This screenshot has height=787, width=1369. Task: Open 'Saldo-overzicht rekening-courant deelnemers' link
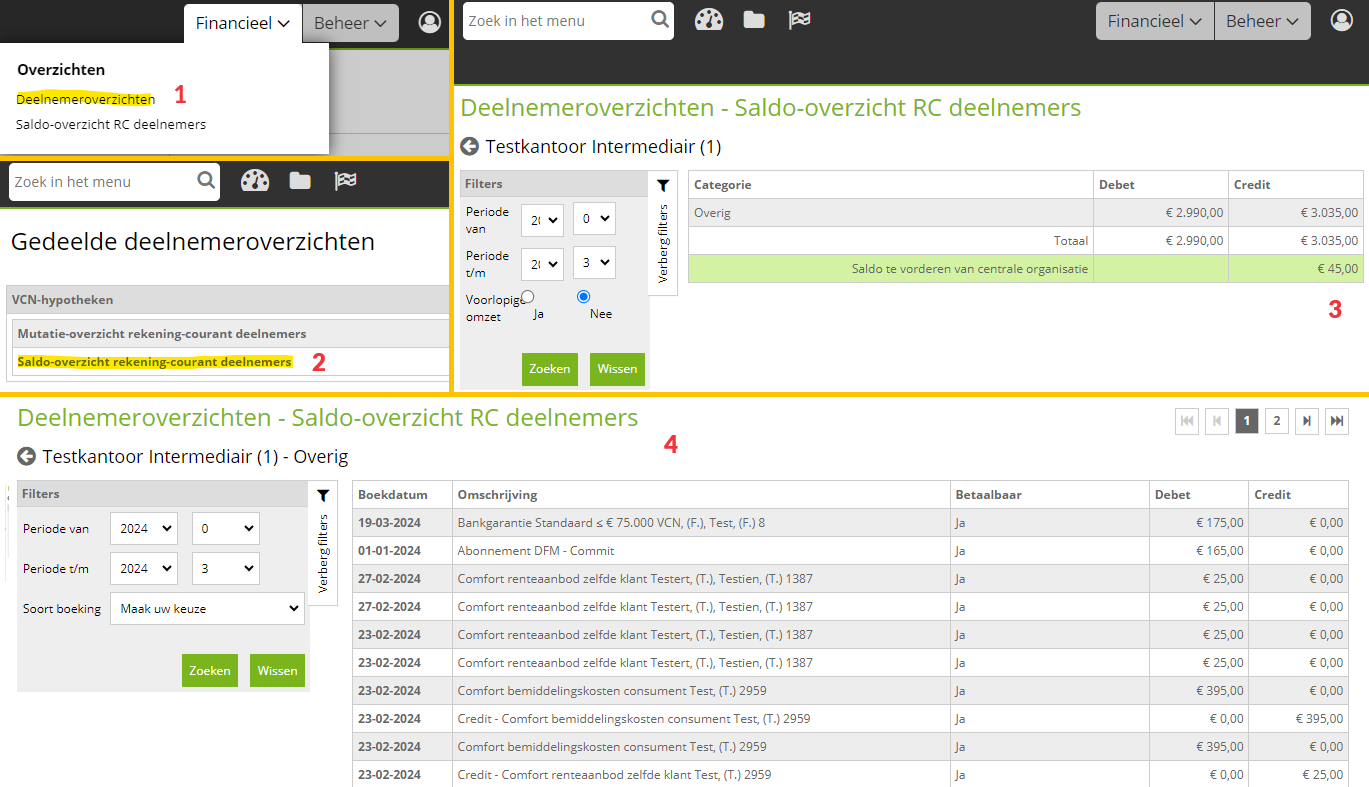155,362
